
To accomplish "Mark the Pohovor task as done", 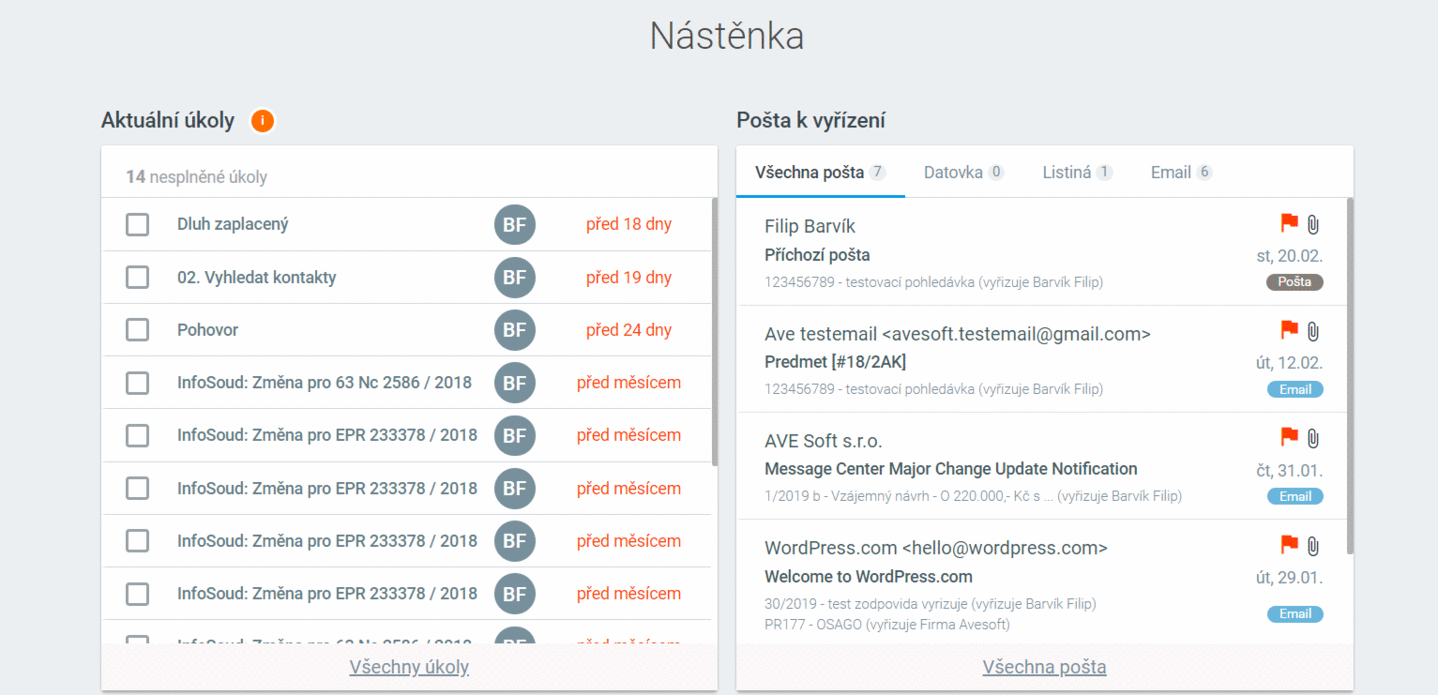I will coord(138,330).
